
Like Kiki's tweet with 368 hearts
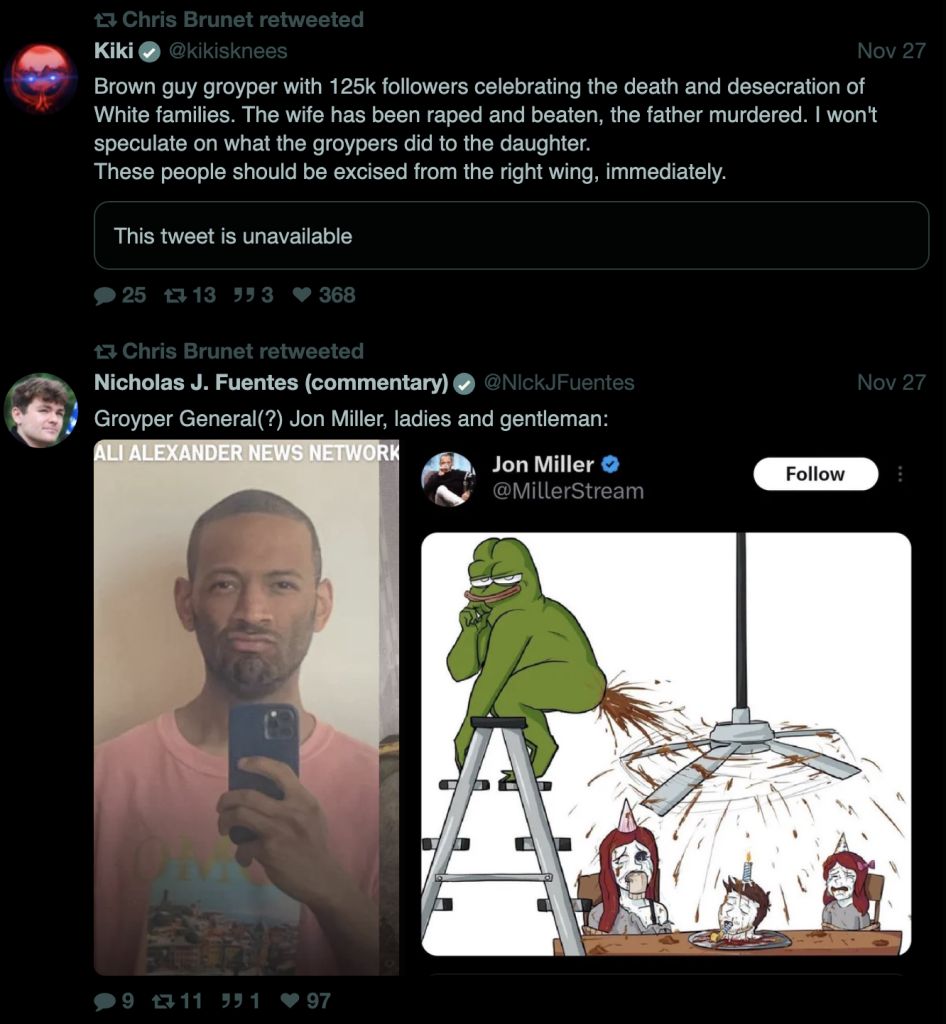point(301,296)
